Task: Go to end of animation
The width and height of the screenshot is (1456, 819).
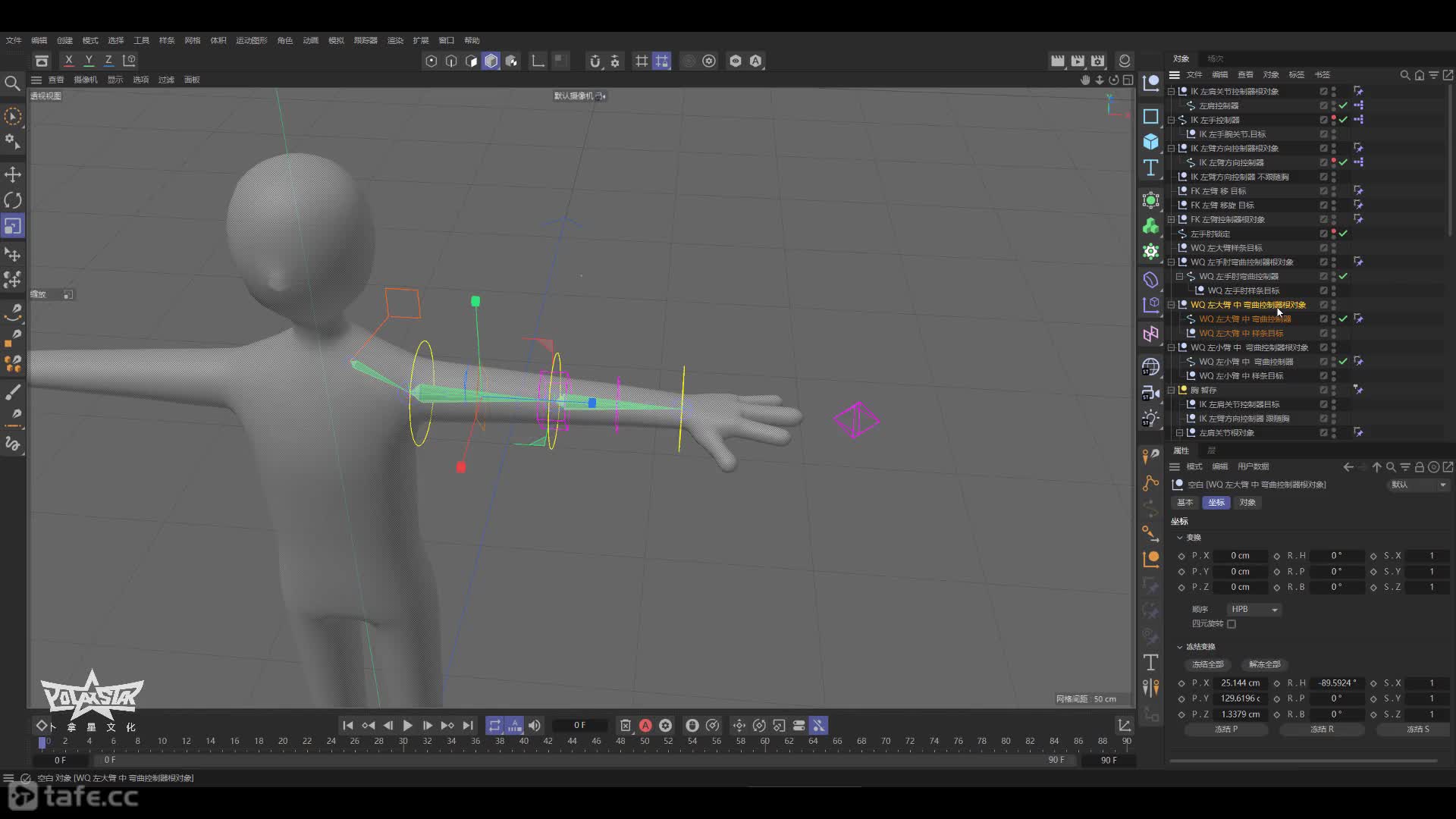Action: 468,726
